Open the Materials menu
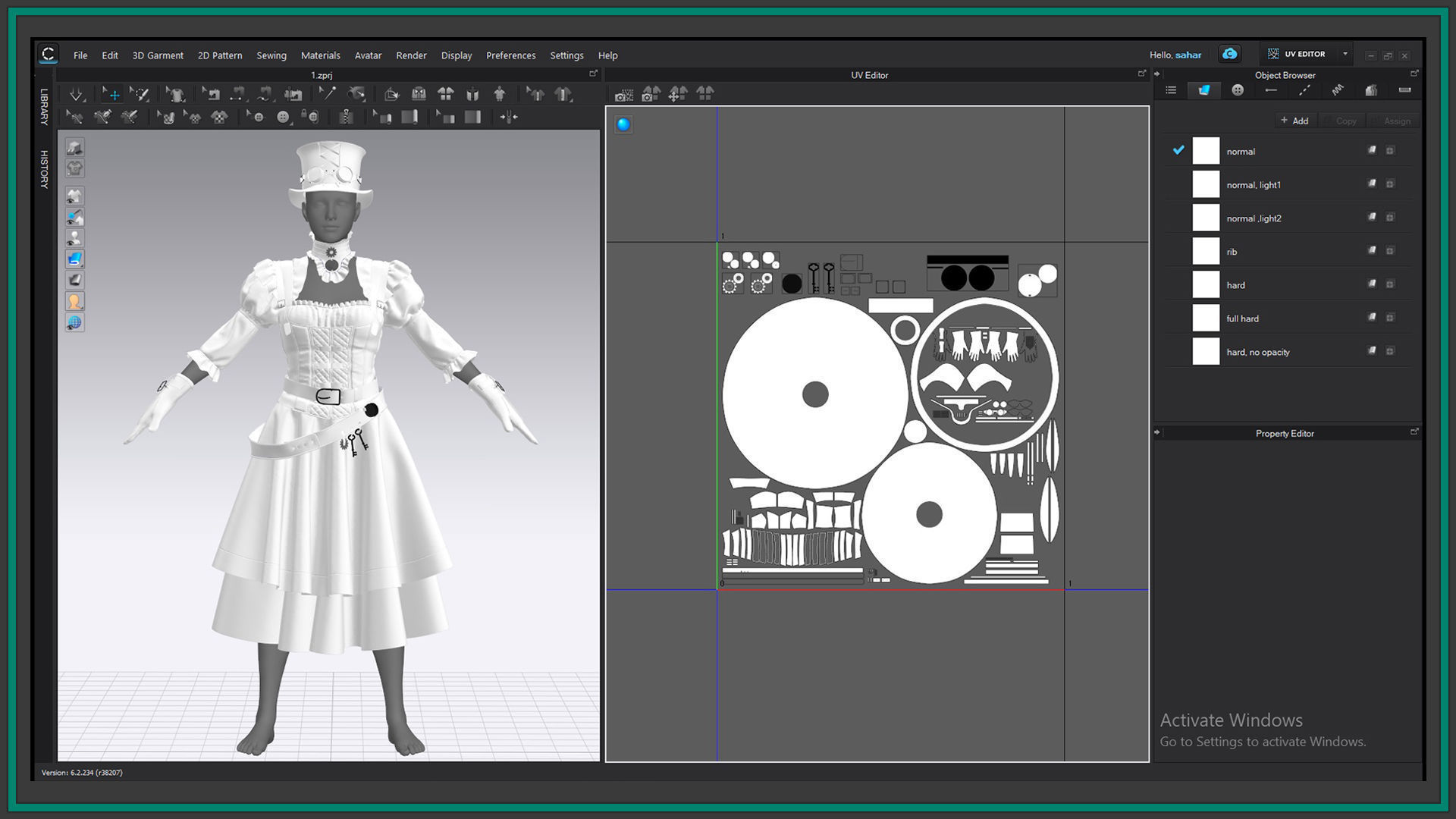Image resolution: width=1456 pixels, height=819 pixels. pyautogui.click(x=320, y=55)
